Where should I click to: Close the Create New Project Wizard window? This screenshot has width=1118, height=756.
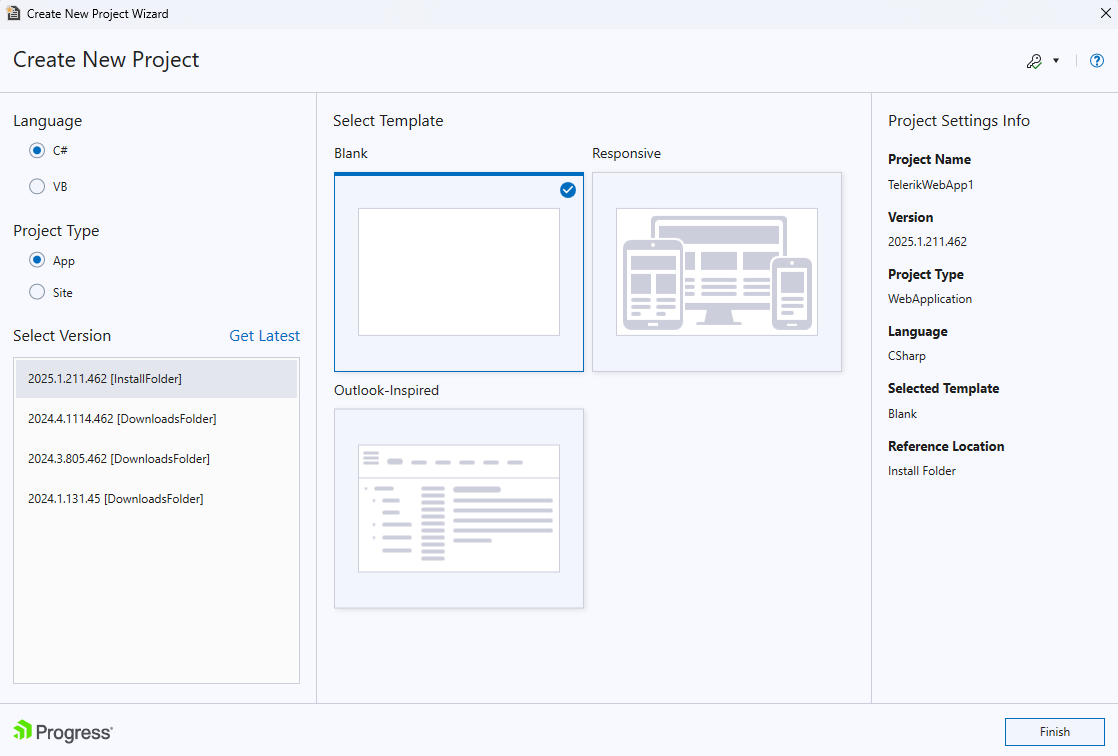1104,14
